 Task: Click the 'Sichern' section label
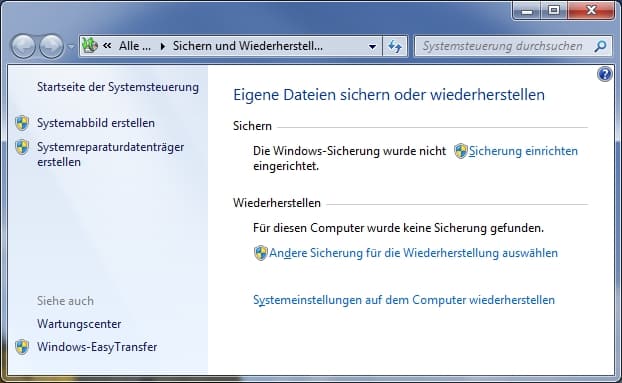click(252, 126)
